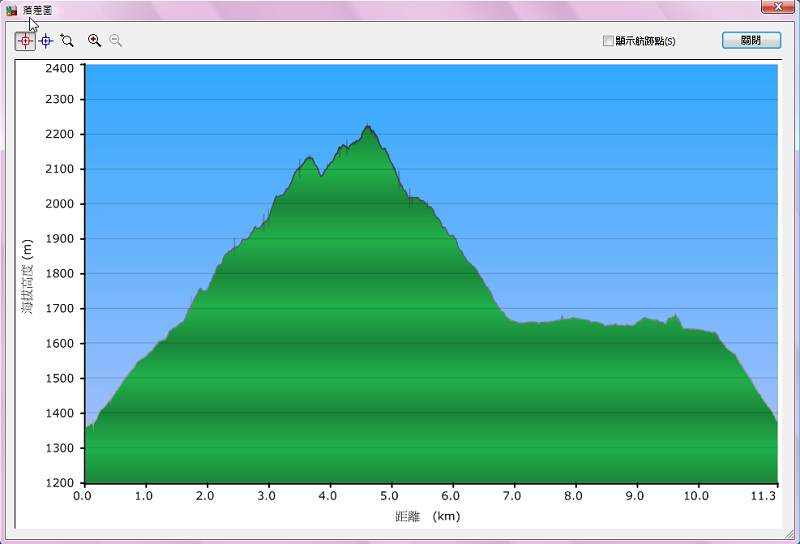
Task: Click the 距離 (km) axis title
Action: (x=427, y=517)
